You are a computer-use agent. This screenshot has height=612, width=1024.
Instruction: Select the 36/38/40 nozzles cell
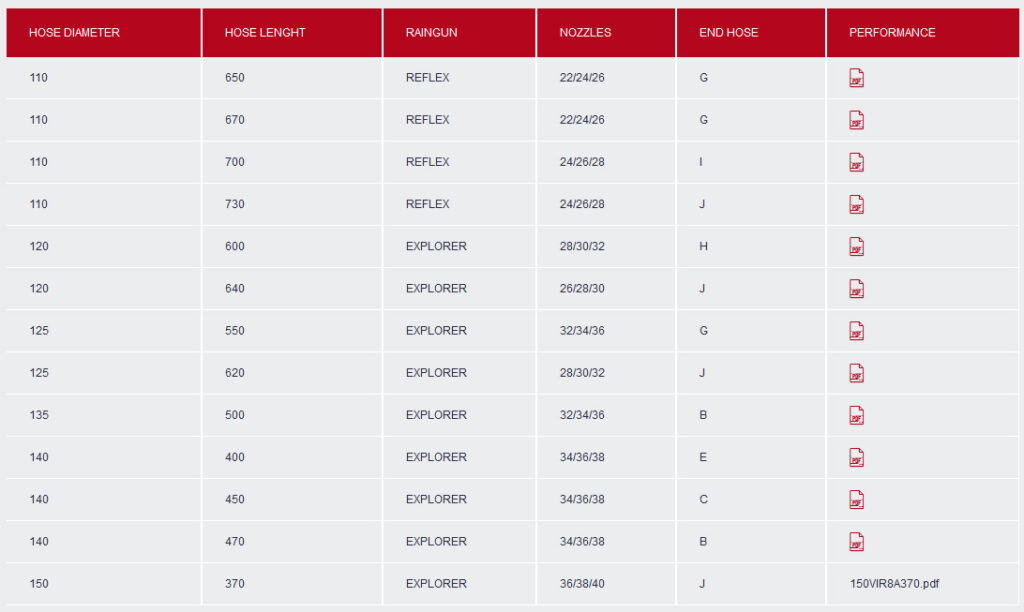point(582,583)
